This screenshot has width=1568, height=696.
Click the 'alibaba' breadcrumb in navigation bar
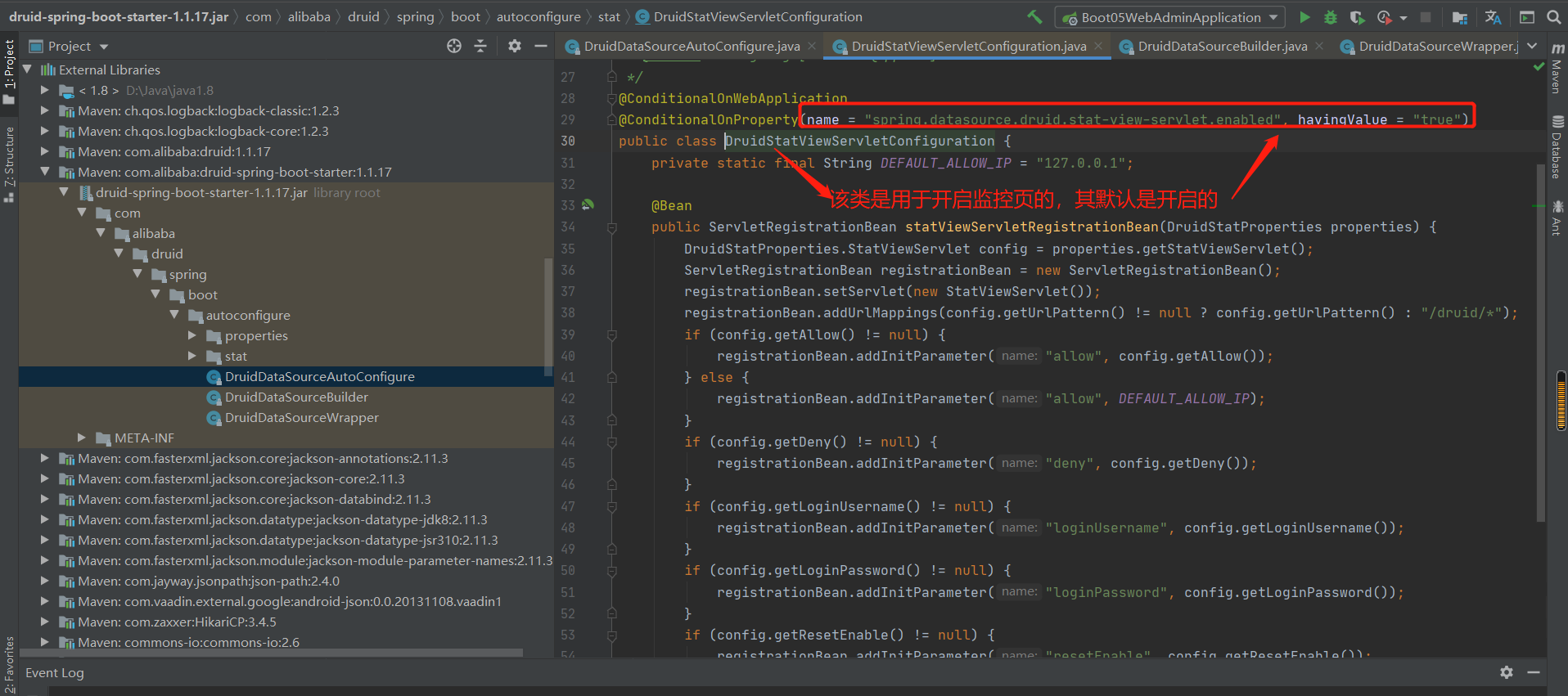309,17
